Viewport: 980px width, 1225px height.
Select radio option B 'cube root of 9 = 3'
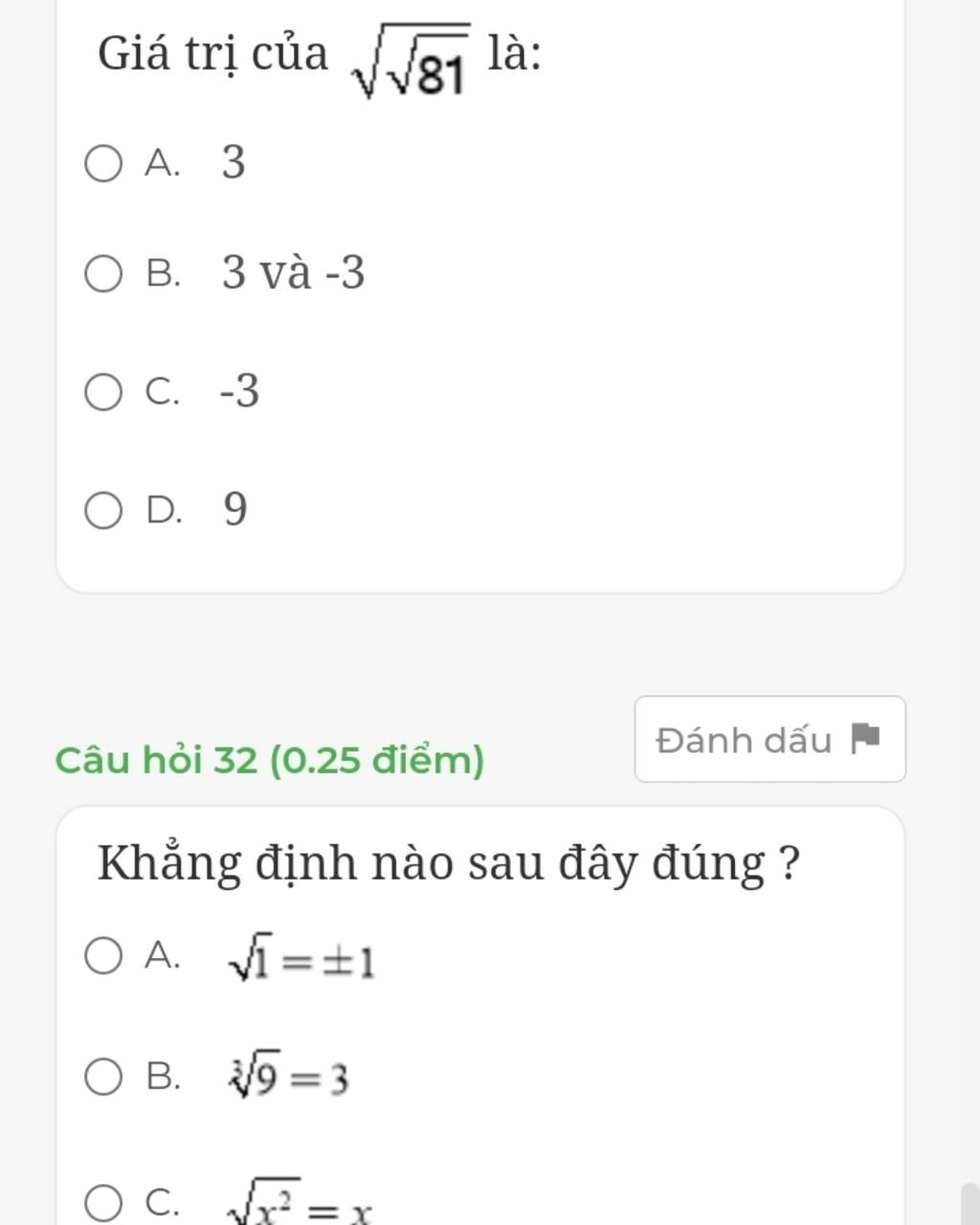[103, 1077]
